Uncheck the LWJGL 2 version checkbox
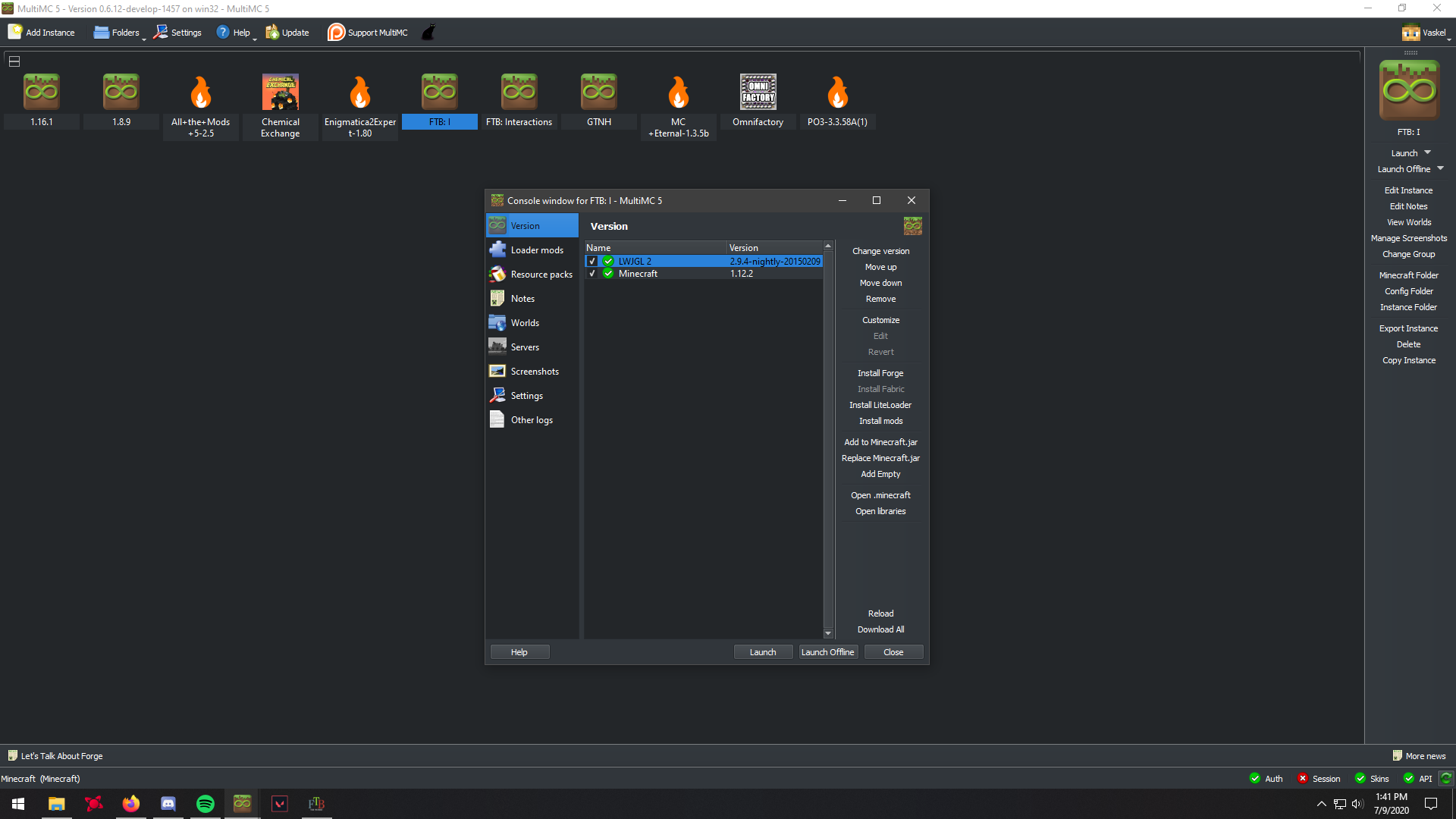Viewport: 1456px width, 819px height. [x=593, y=261]
